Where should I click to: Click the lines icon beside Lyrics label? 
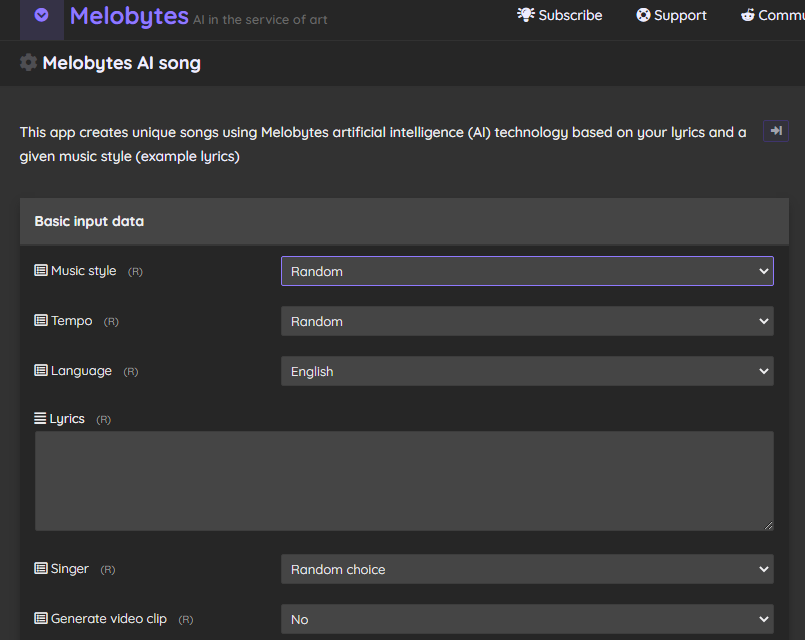pos(40,419)
